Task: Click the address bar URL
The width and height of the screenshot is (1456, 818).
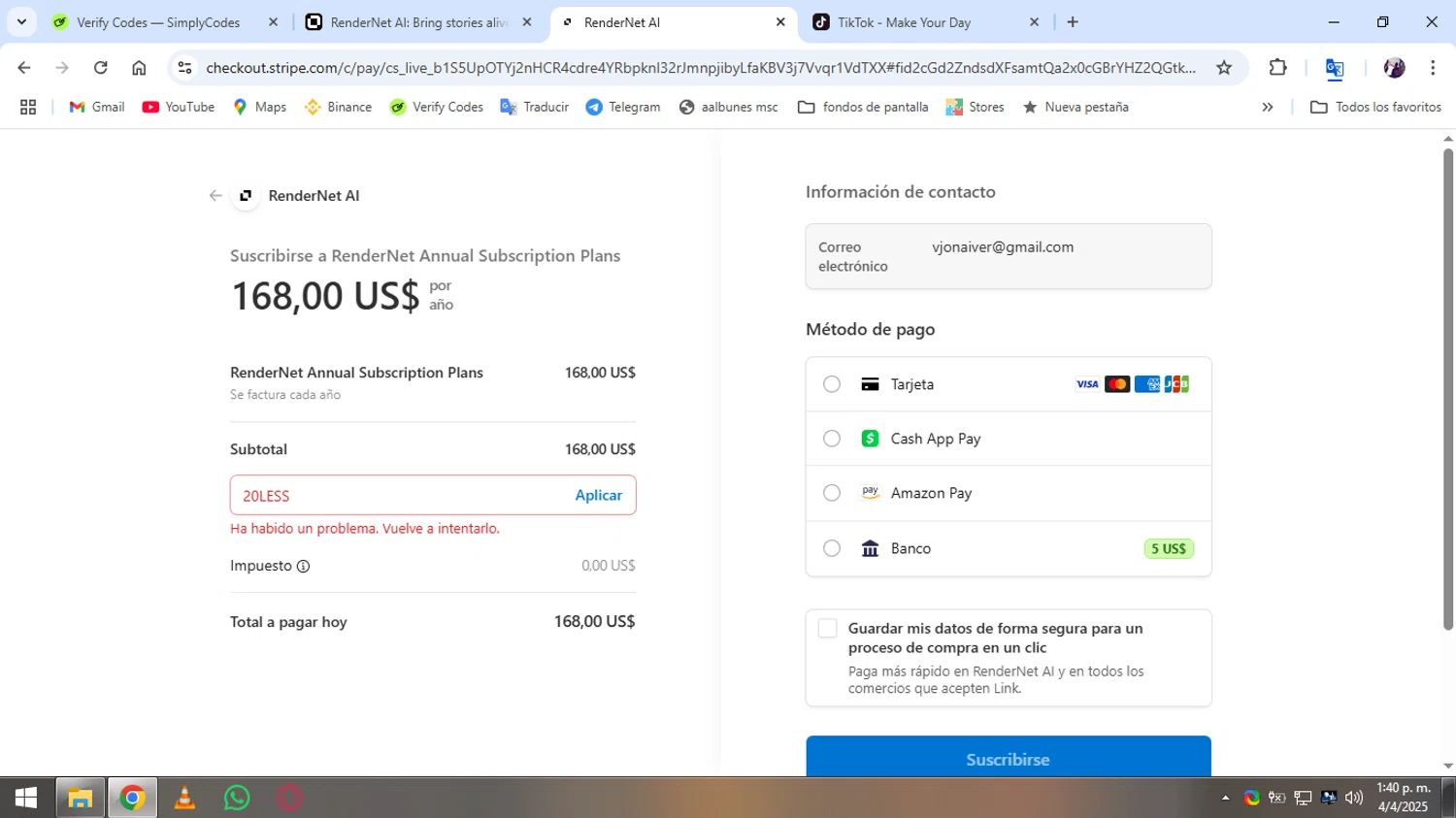Action: pyautogui.click(x=701, y=67)
